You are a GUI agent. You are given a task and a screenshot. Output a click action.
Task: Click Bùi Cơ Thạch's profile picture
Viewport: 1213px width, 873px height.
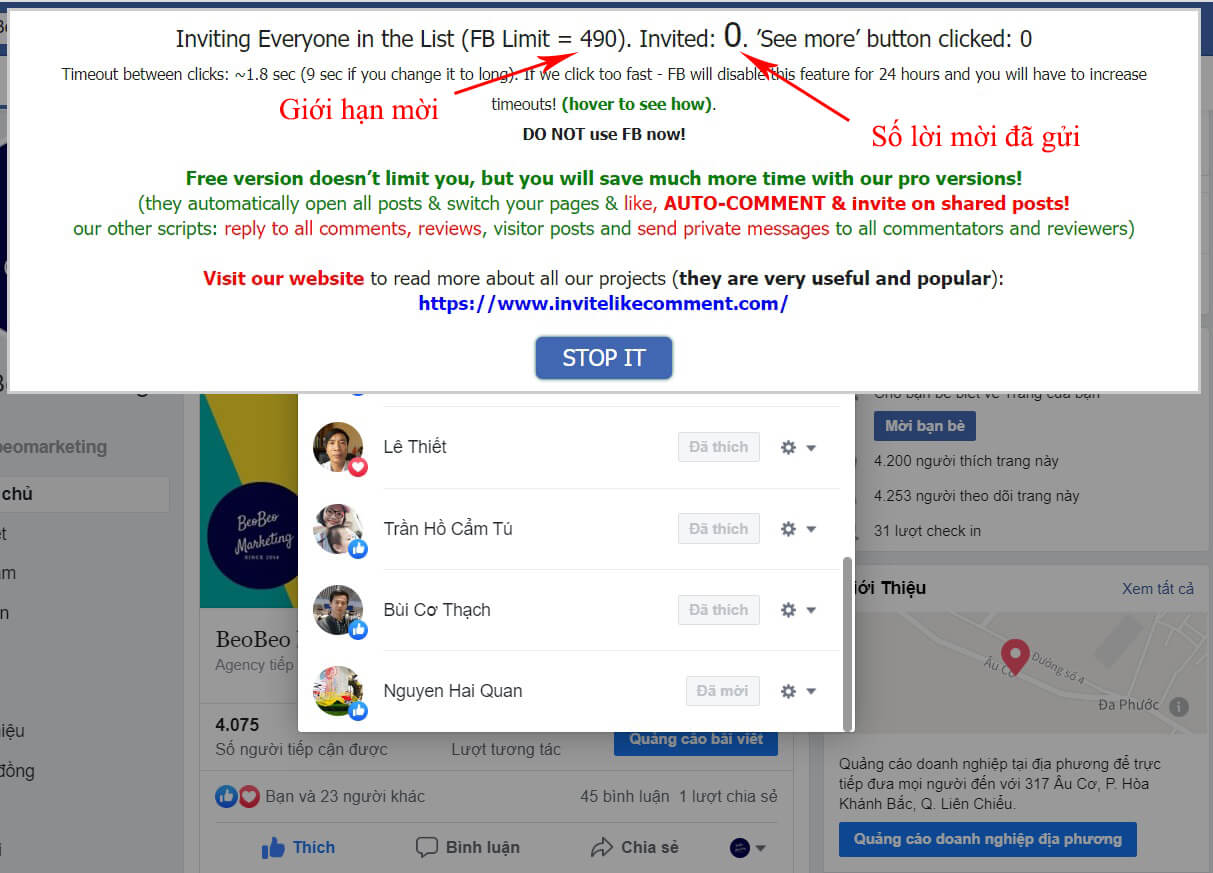point(338,610)
